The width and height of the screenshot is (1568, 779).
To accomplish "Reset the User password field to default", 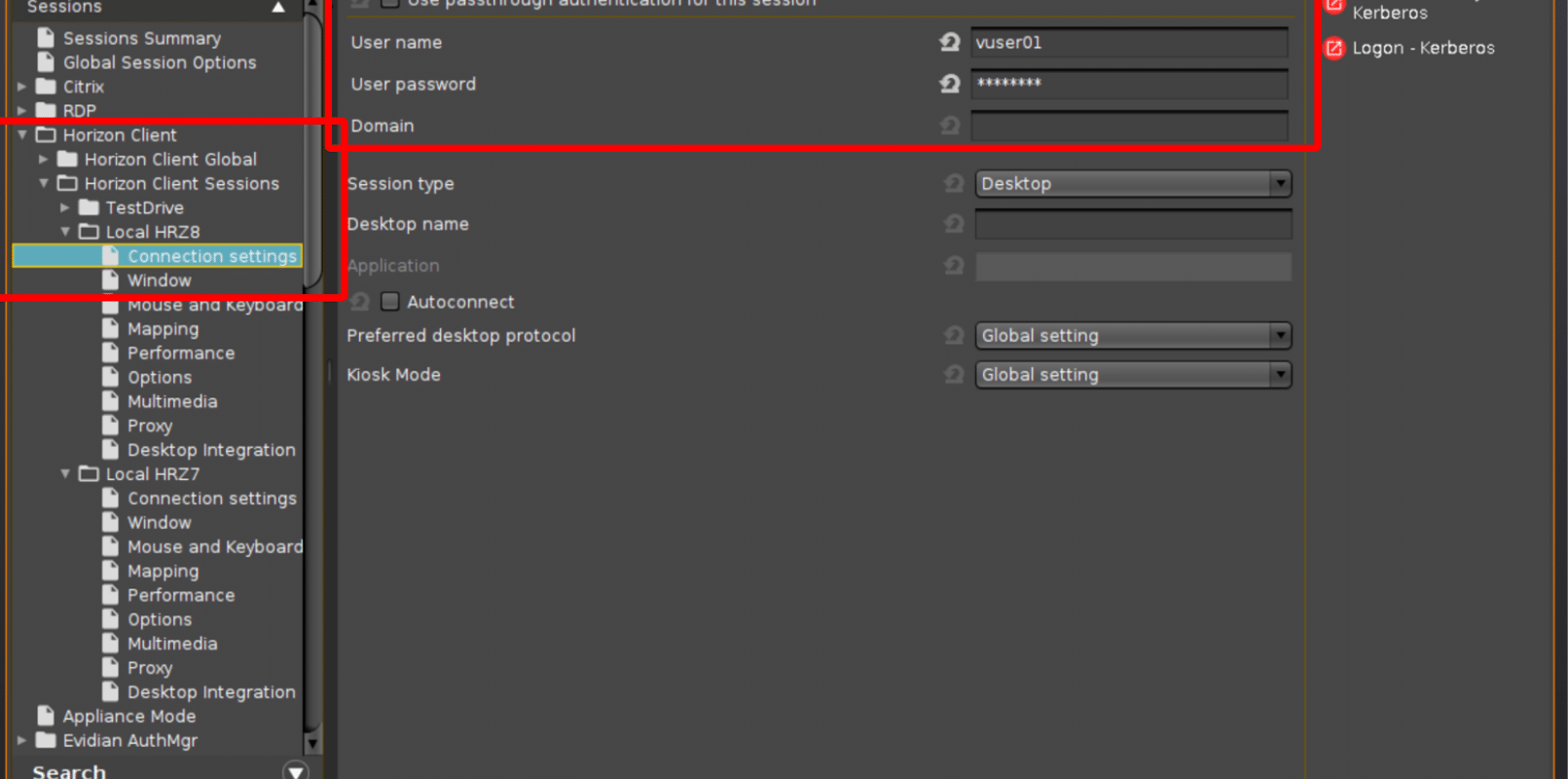I will tap(950, 84).
